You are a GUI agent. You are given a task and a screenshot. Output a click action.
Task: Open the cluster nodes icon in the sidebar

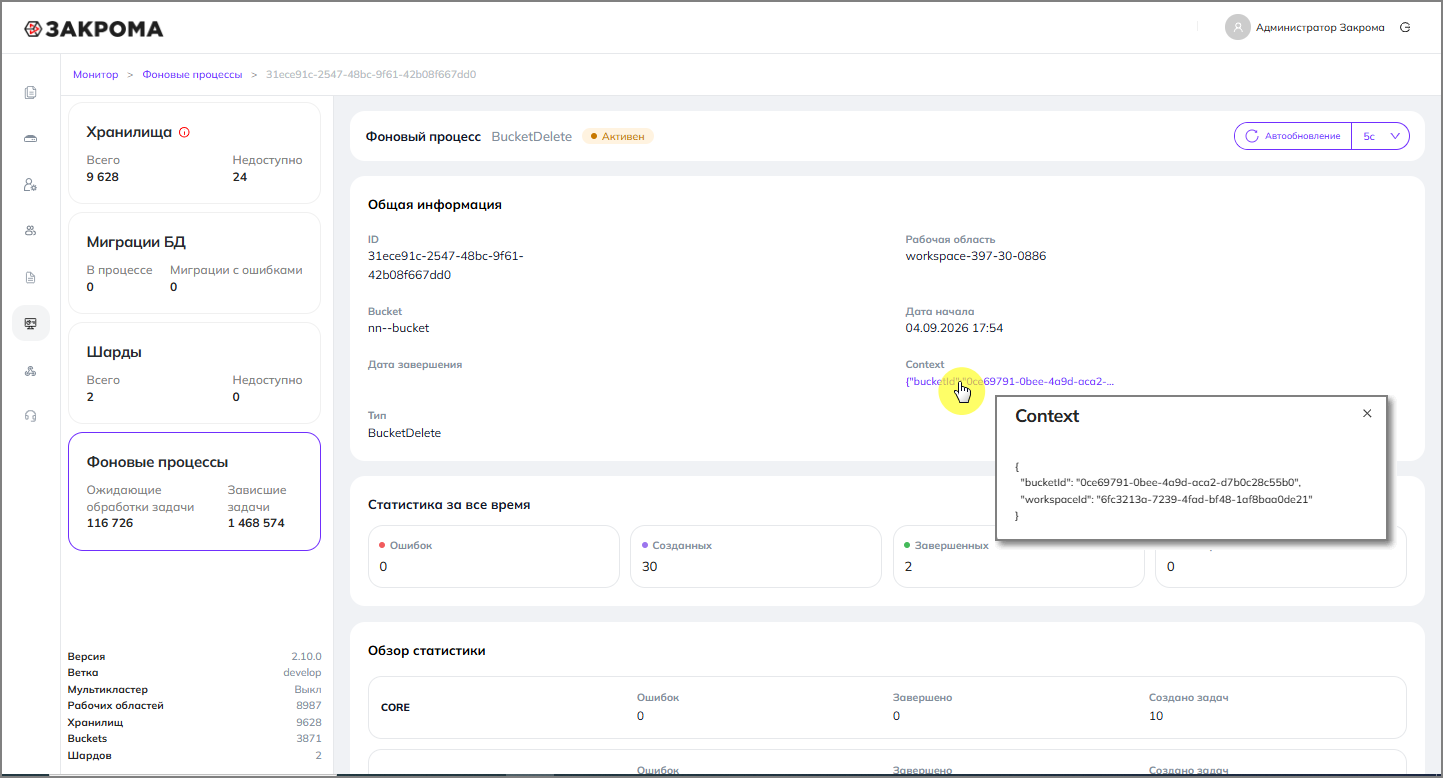pos(30,371)
